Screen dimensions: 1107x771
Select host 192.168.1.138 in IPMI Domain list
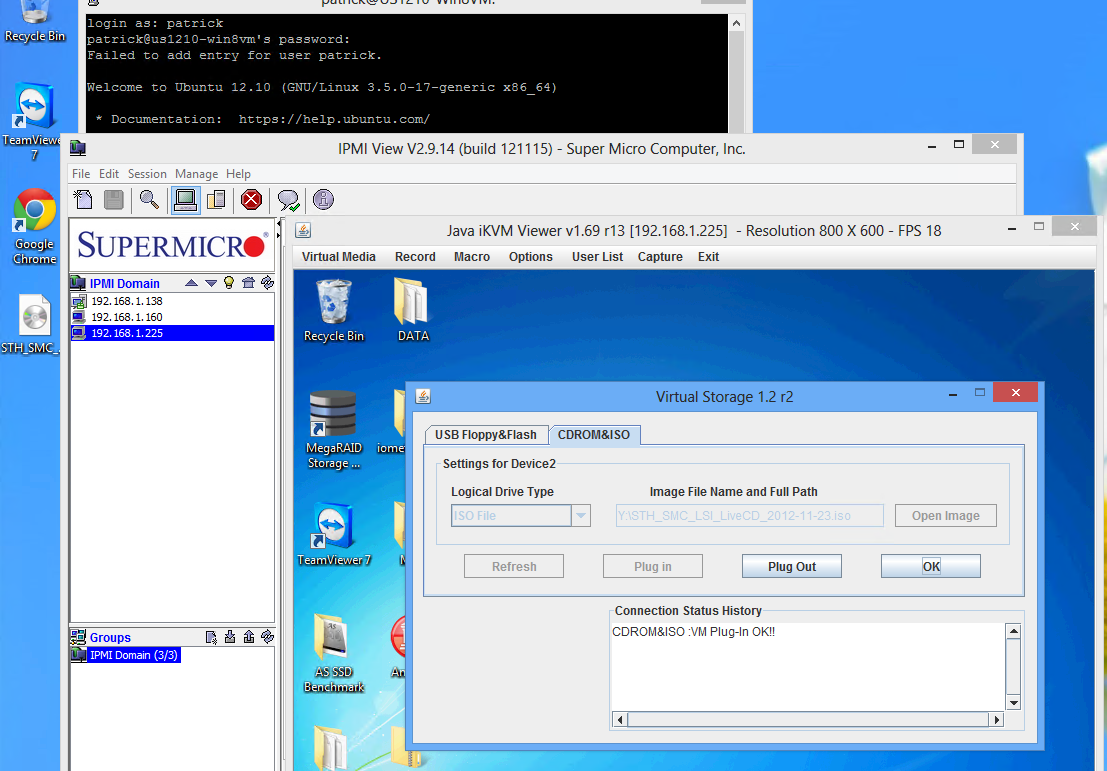(x=172, y=301)
